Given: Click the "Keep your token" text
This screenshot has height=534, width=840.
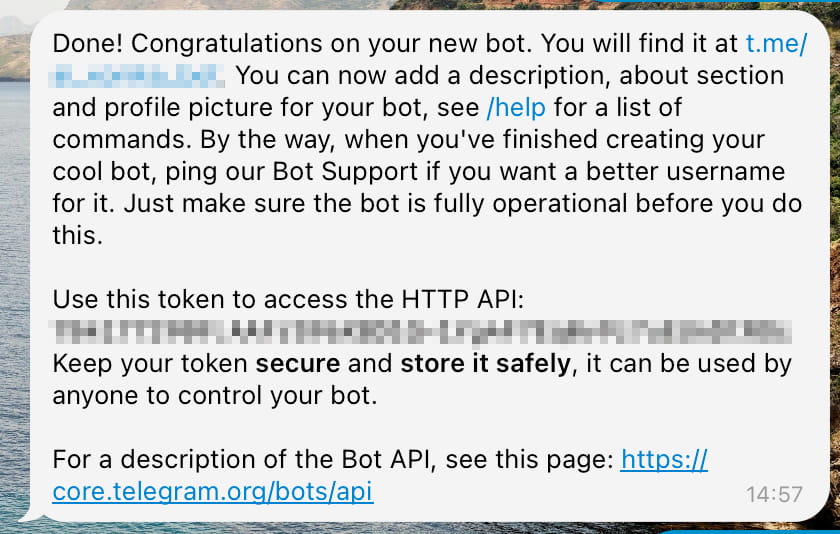Looking at the screenshot, I should [150, 363].
